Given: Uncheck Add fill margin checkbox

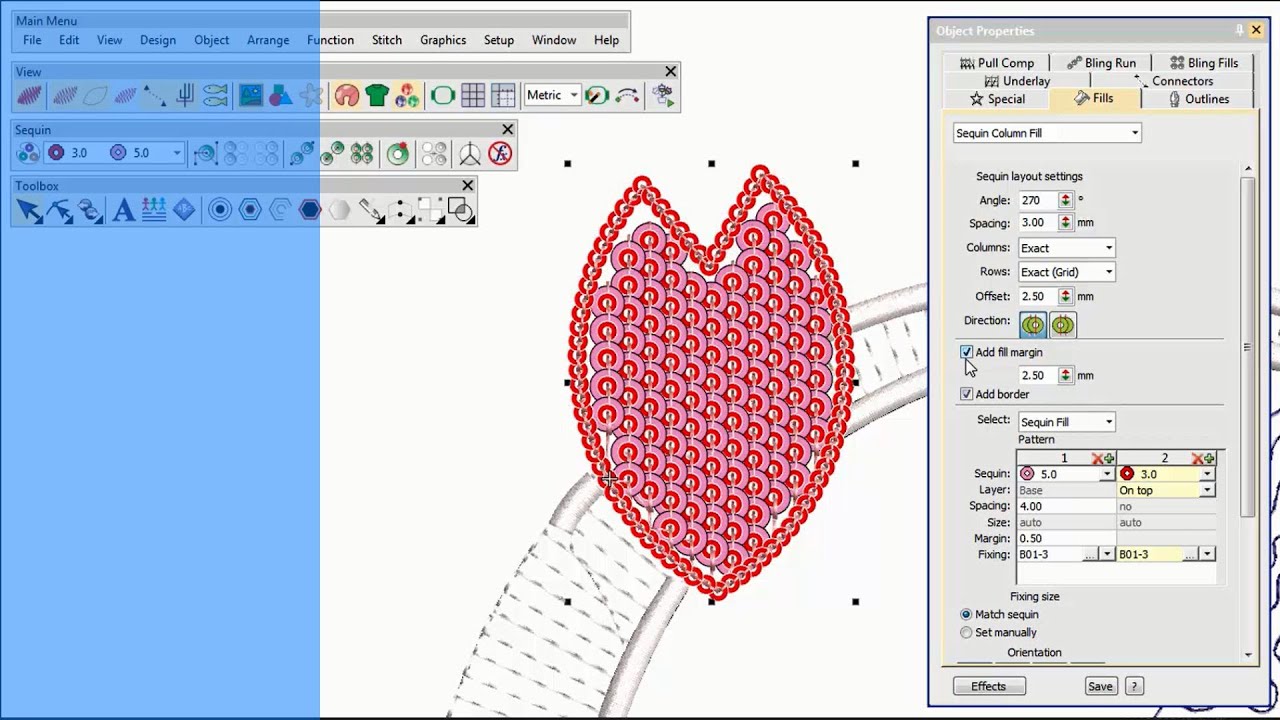Looking at the screenshot, I should point(966,352).
